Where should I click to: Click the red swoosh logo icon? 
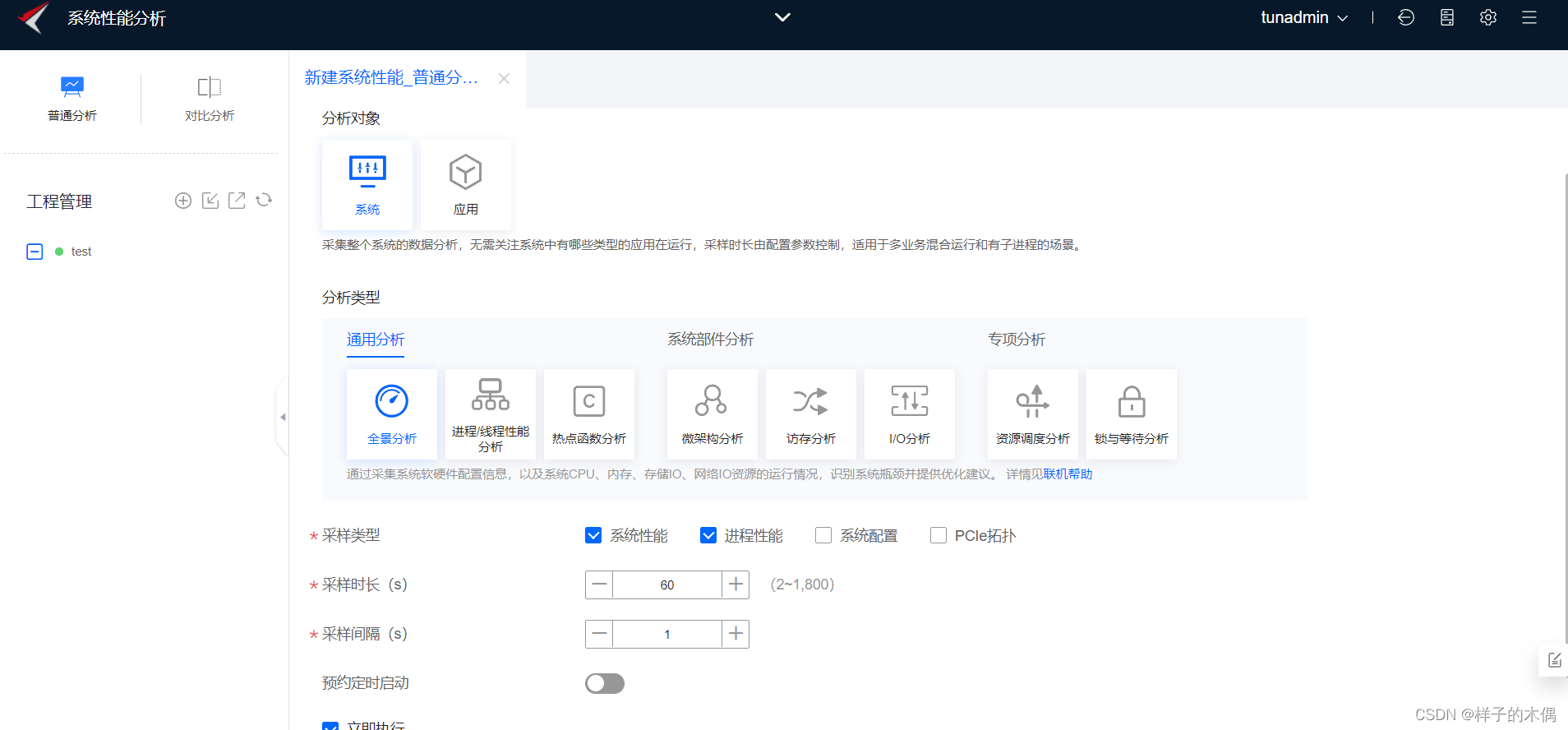33,17
